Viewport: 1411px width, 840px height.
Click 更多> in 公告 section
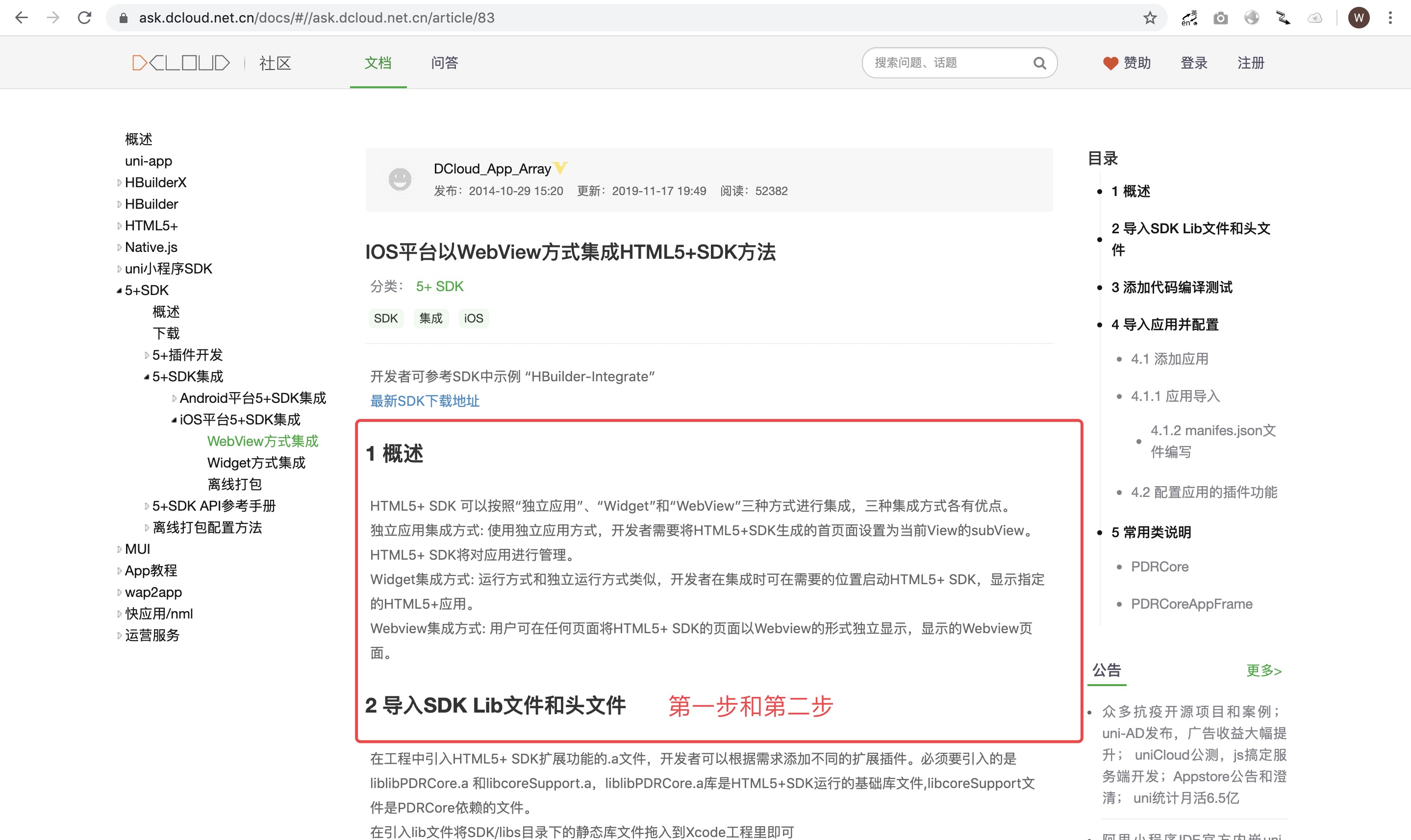1264,671
